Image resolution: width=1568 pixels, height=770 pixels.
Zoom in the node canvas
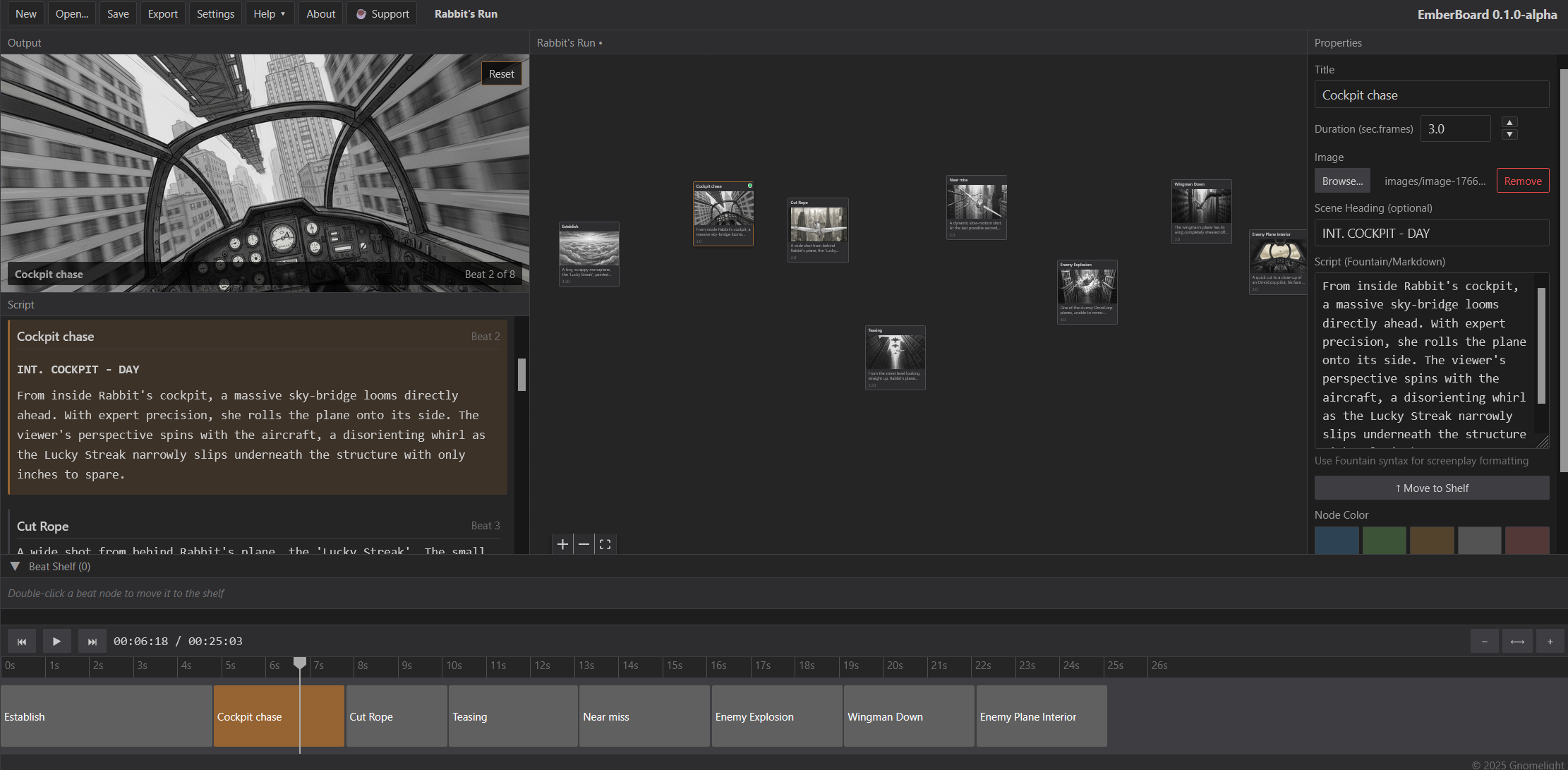[x=562, y=544]
